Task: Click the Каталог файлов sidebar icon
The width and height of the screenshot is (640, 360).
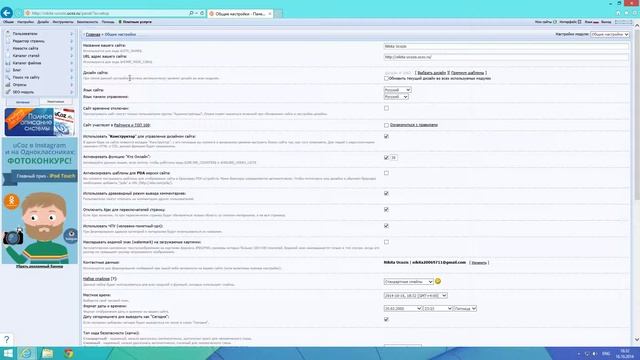Action: click(x=8, y=63)
